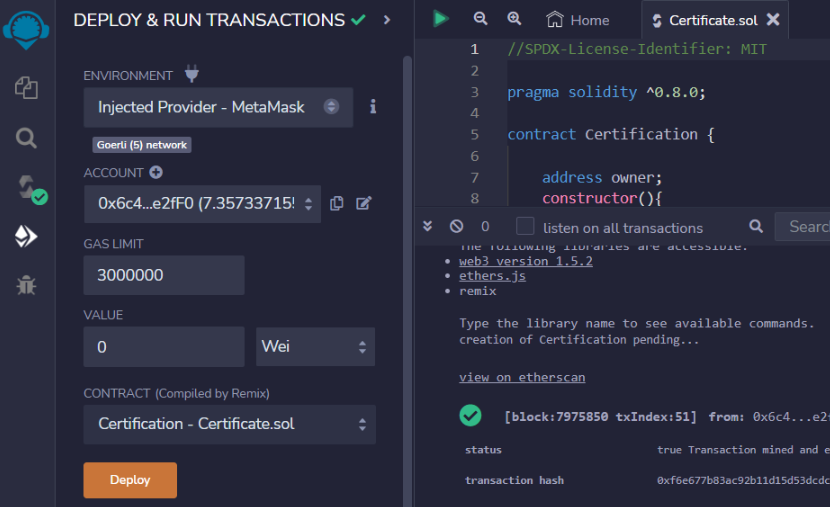
Task: Clear the terminal console
Action: (456, 227)
